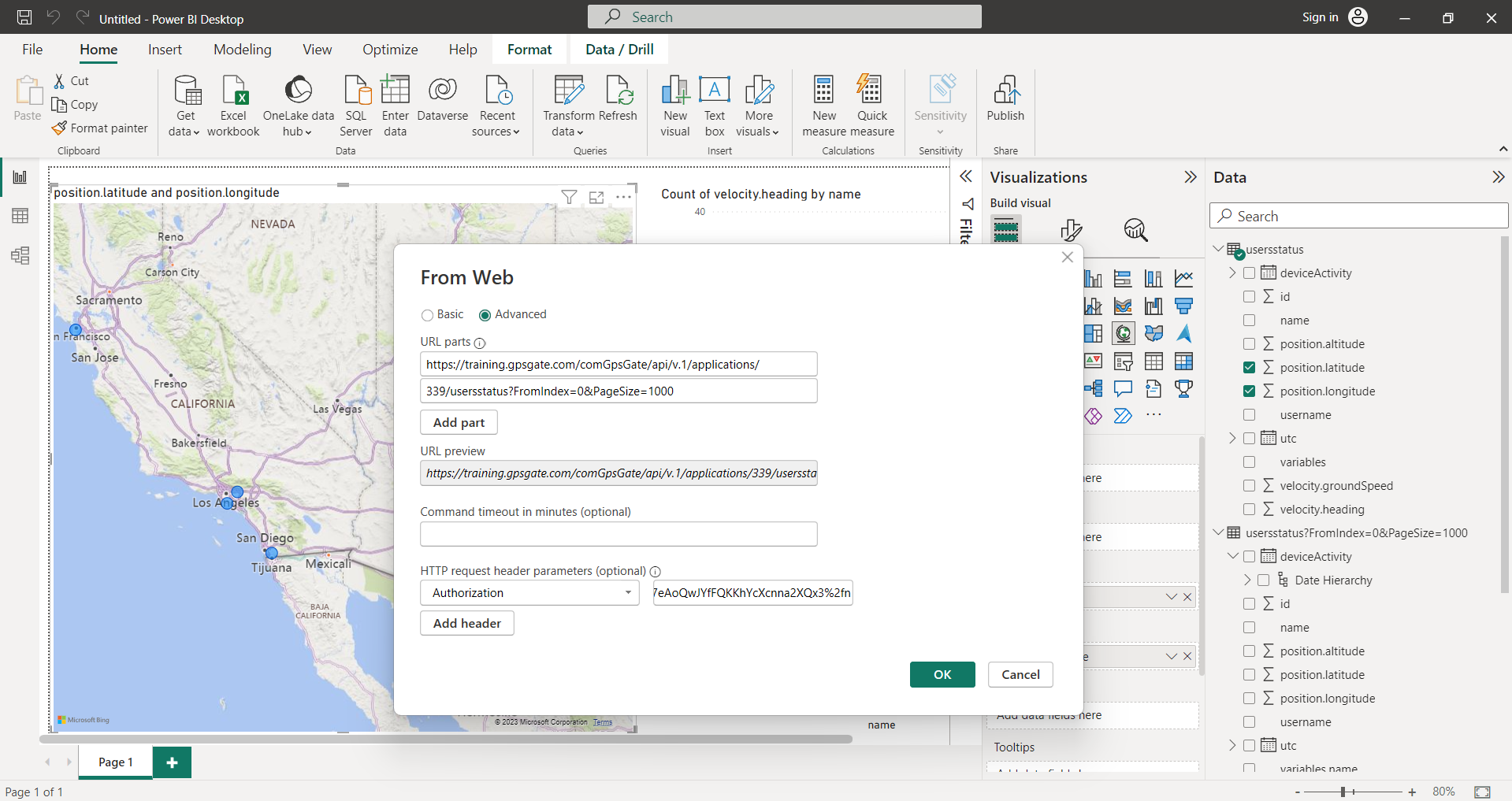Select the Basic radio button

click(x=427, y=315)
